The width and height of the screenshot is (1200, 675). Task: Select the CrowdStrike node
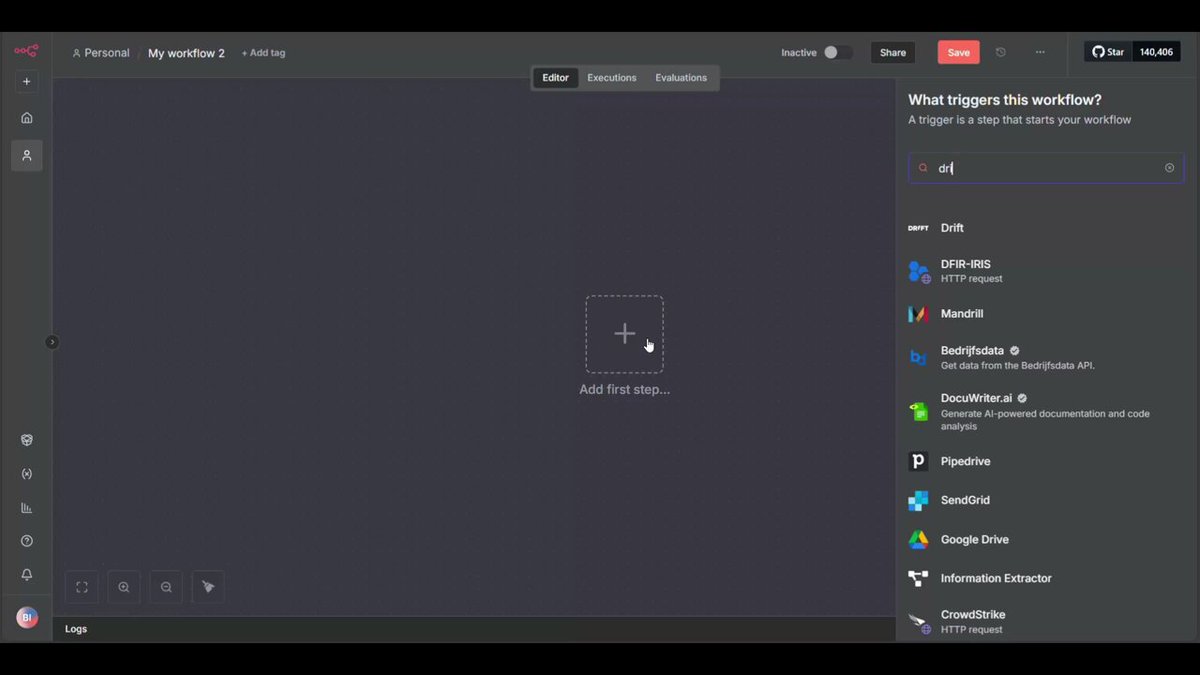pyautogui.click(x=1046, y=621)
